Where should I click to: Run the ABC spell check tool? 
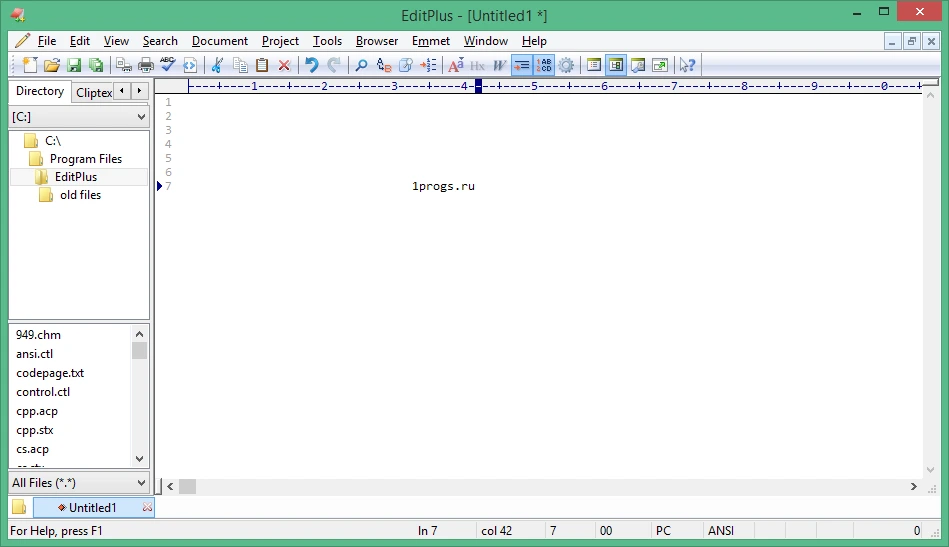pyautogui.click(x=168, y=65)
